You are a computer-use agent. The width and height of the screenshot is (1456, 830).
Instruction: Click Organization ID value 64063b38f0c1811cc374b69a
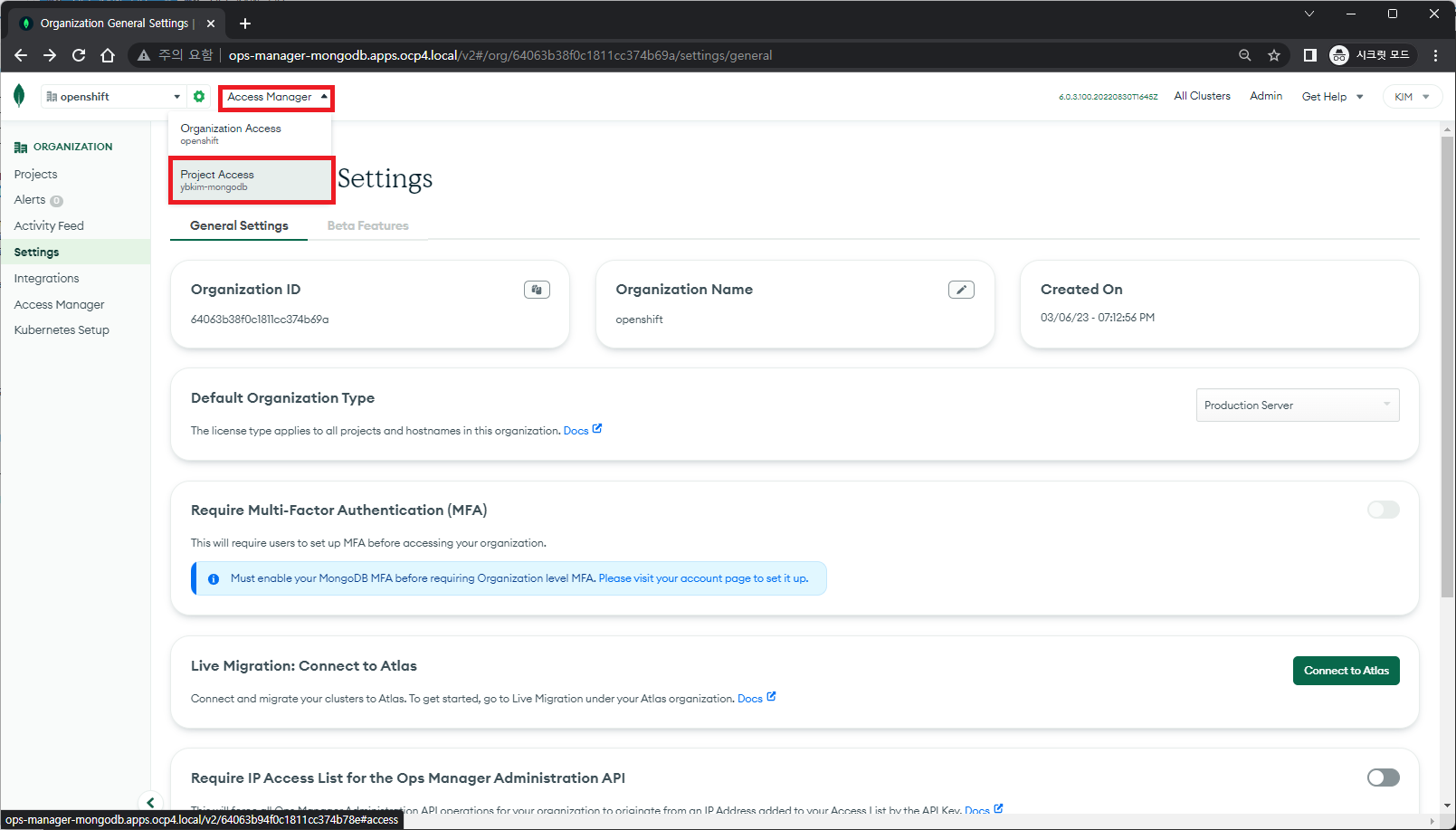click(x=260, y=320)
